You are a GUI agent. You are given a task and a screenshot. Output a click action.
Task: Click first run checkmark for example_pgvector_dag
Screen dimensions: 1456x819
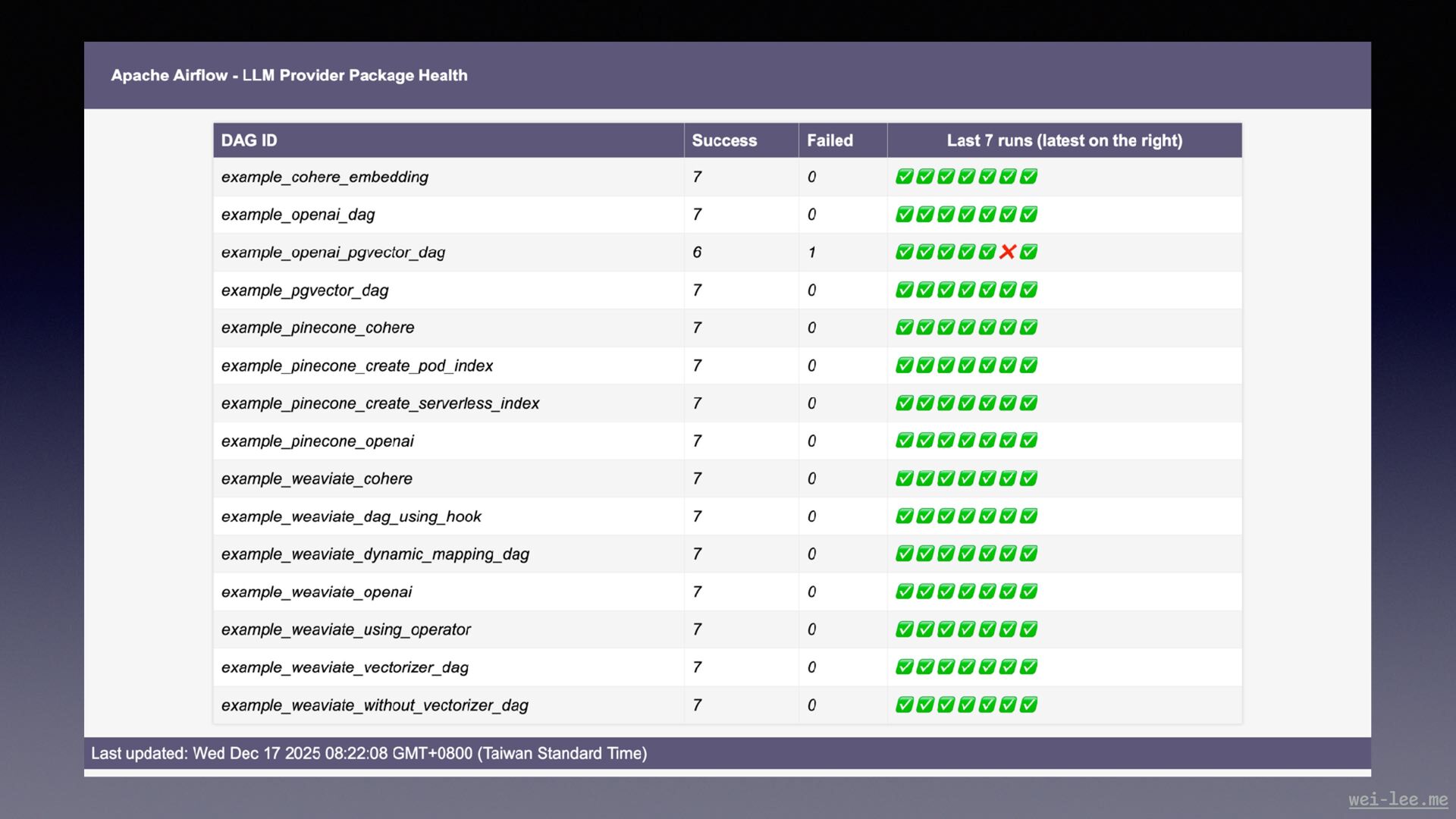904,290
